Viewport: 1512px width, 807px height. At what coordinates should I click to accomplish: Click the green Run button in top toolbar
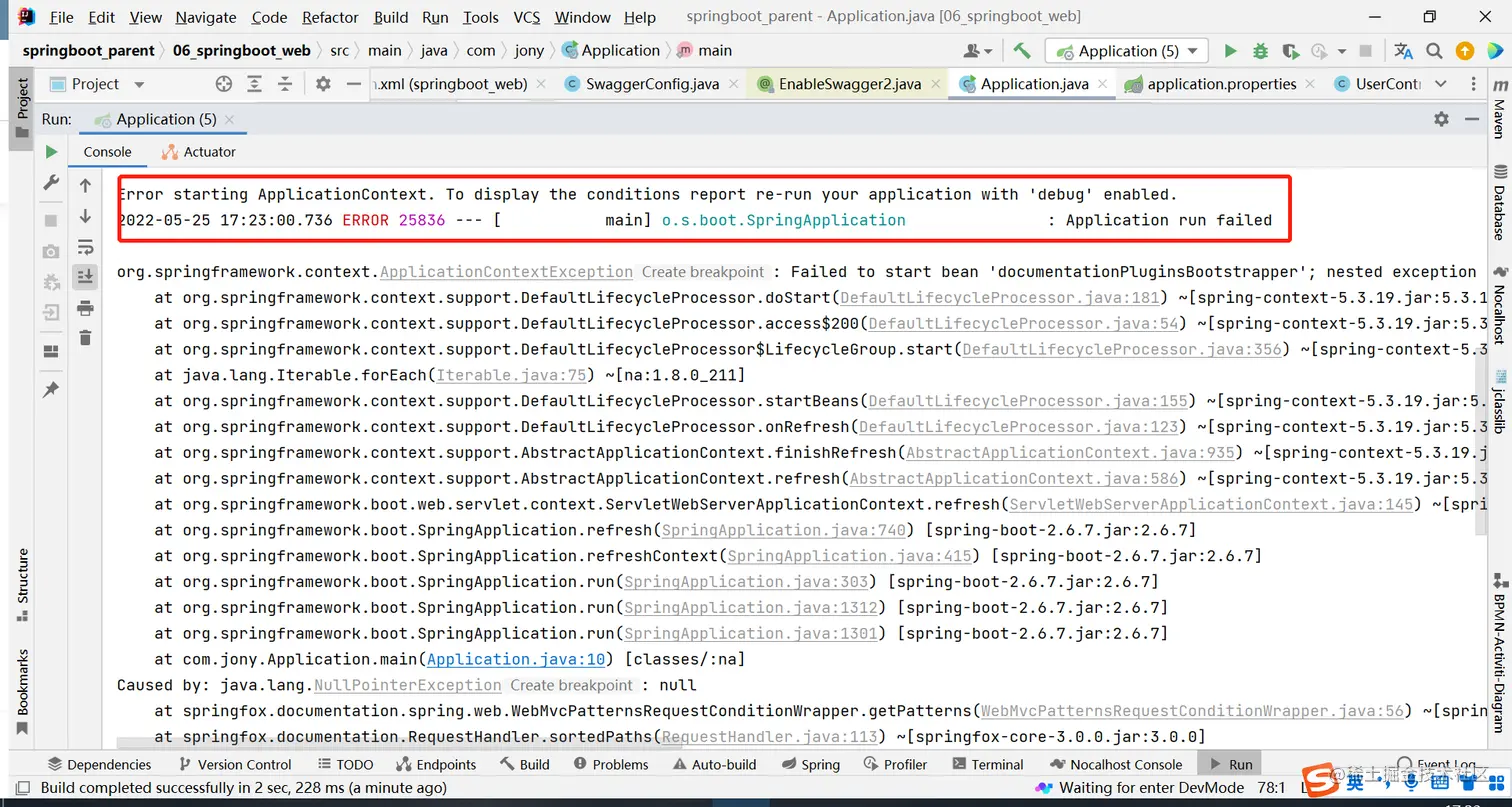point(1231,51)
